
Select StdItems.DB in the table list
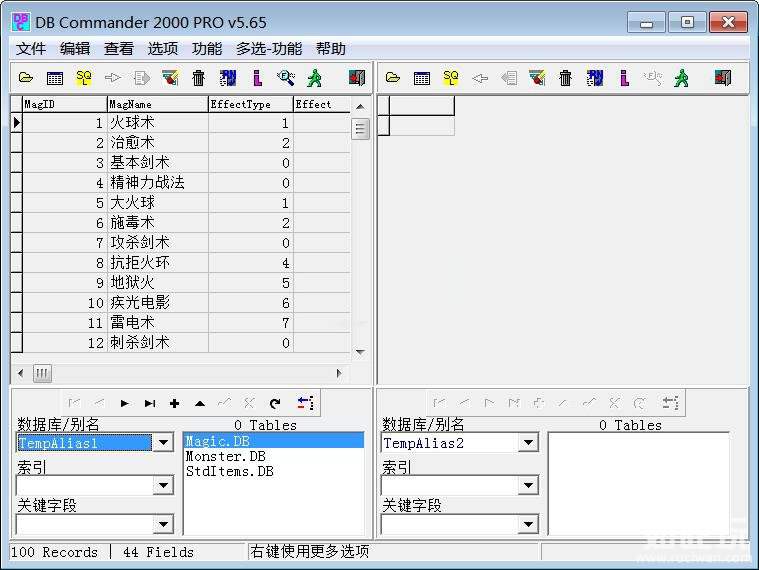(230, 471)
